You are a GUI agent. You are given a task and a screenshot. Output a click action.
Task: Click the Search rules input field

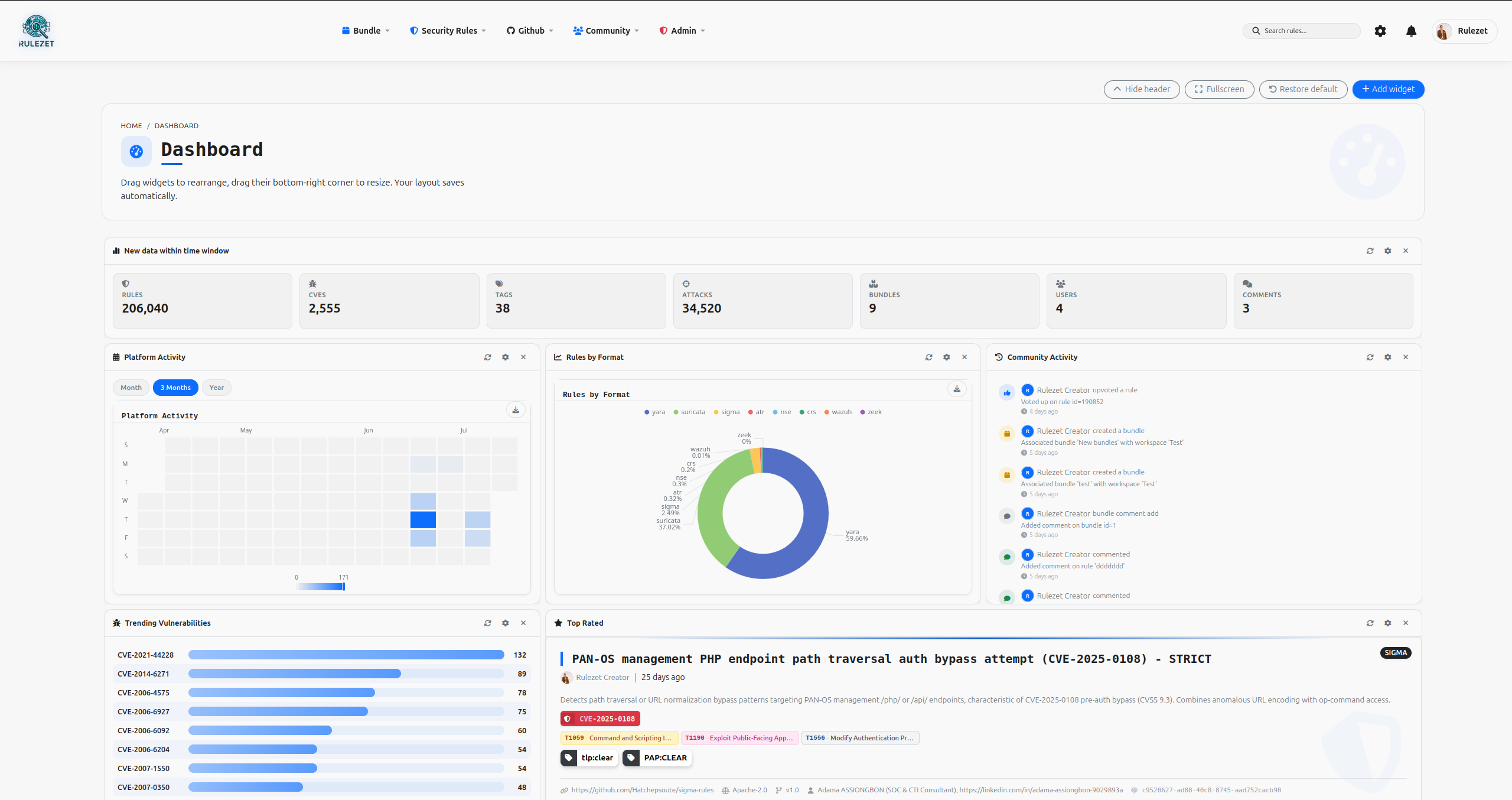coord(1302,31)
